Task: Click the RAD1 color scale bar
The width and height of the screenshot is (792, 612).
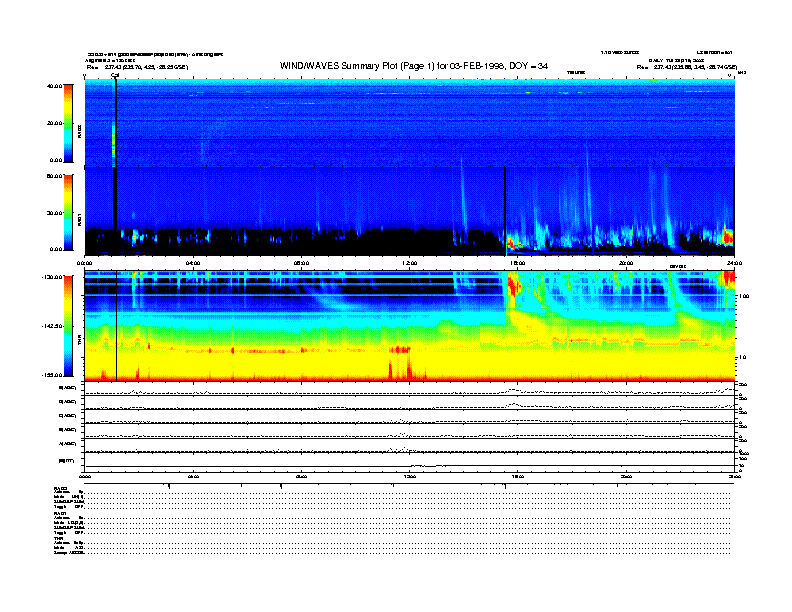Action: pos(66,212)
